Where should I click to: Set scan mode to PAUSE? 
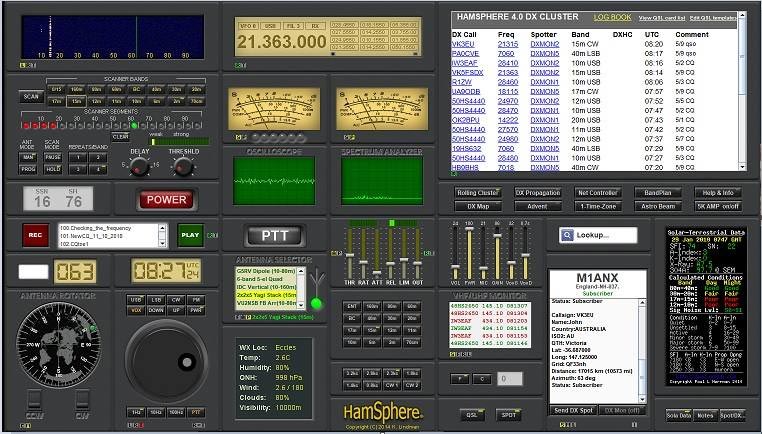(53, 157)
